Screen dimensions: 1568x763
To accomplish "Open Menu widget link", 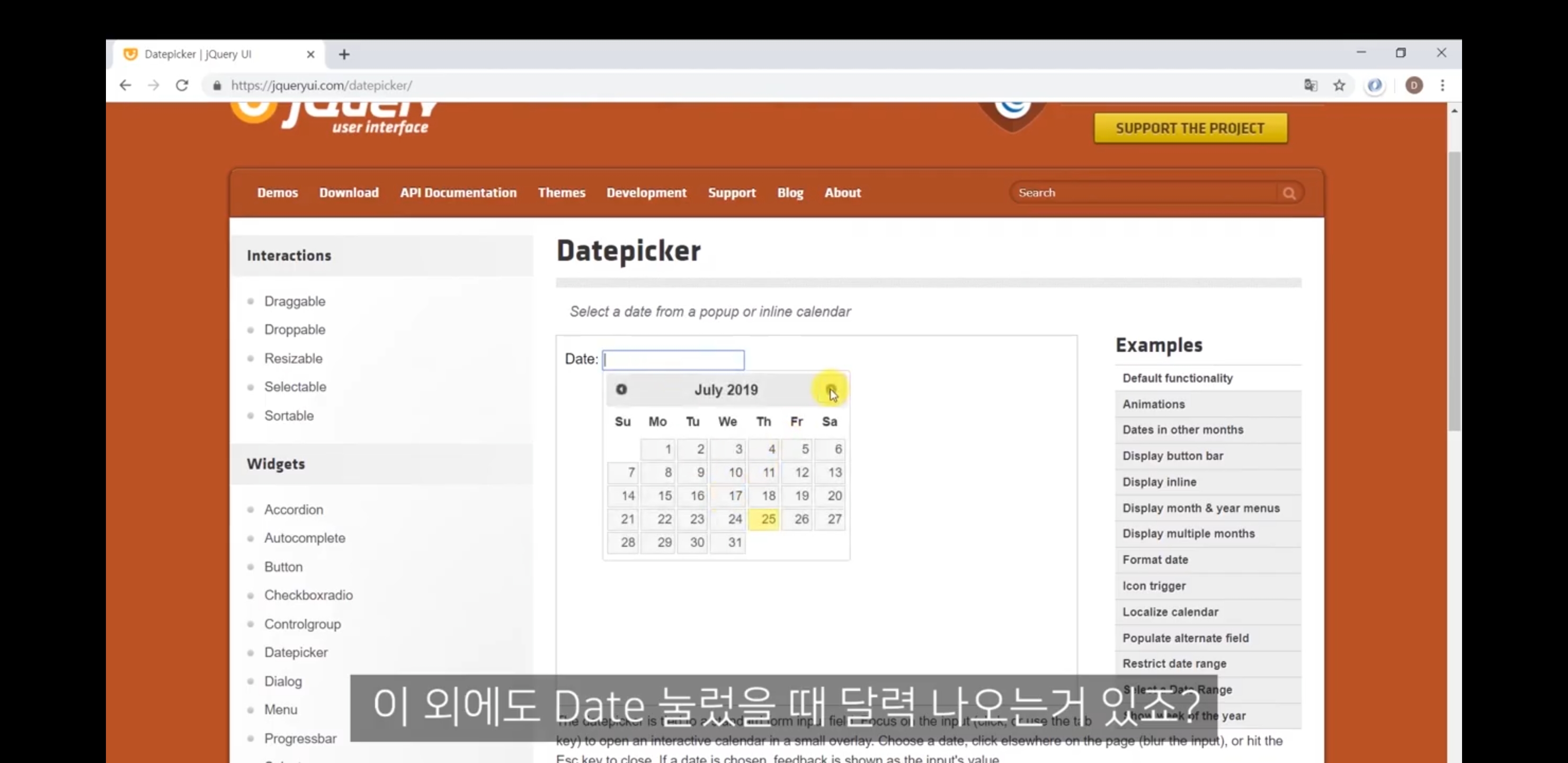I will [281, 709].
